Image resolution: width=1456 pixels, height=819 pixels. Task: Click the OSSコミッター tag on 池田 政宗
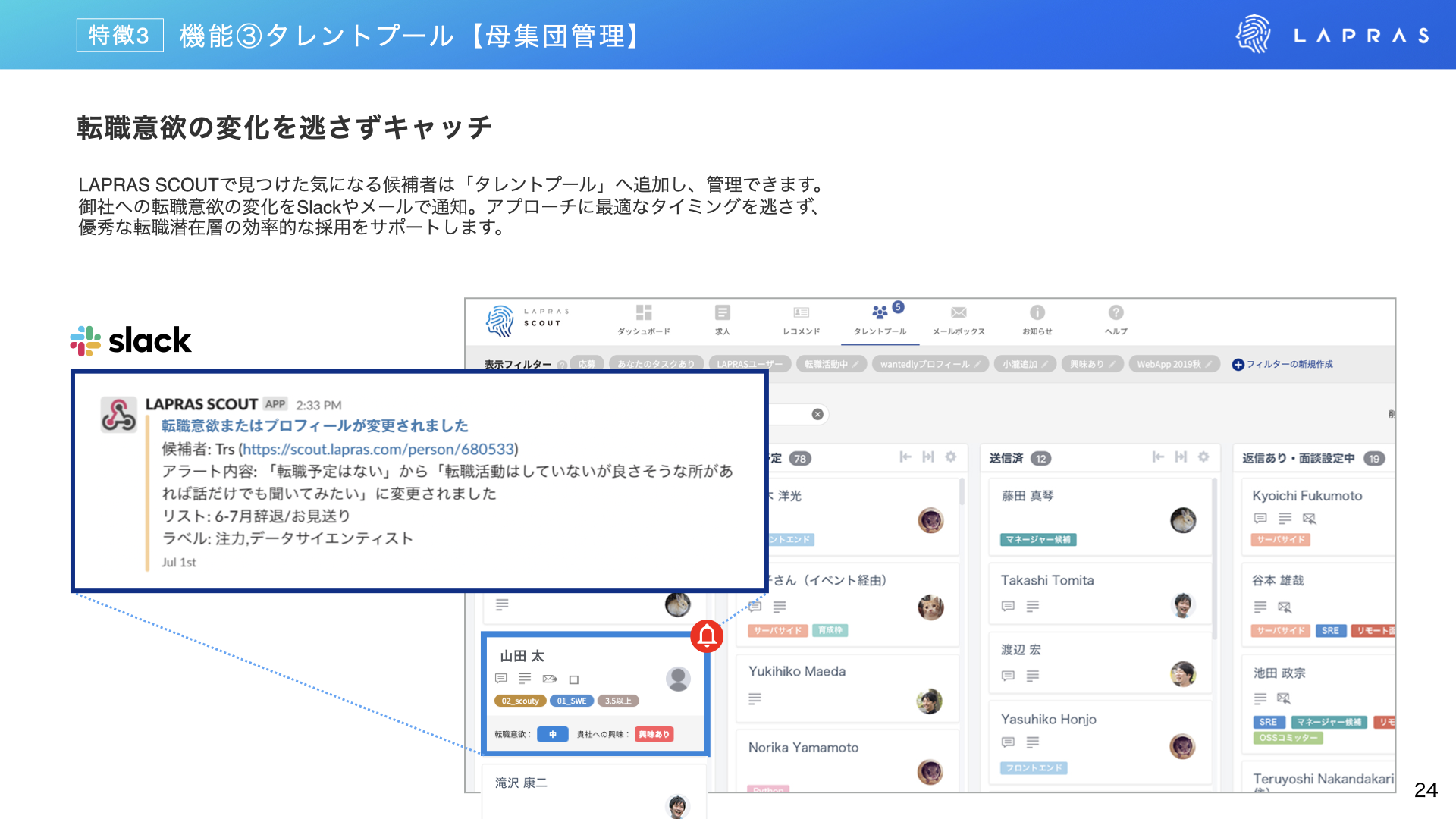point(1288,738)
